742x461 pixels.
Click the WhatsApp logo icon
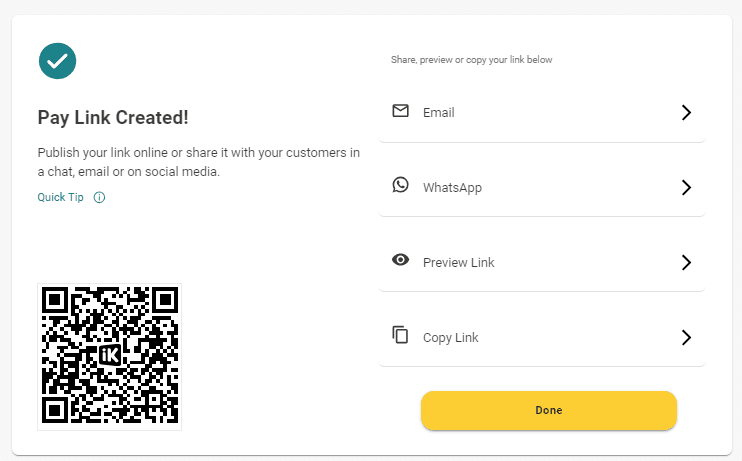point(400,185)
